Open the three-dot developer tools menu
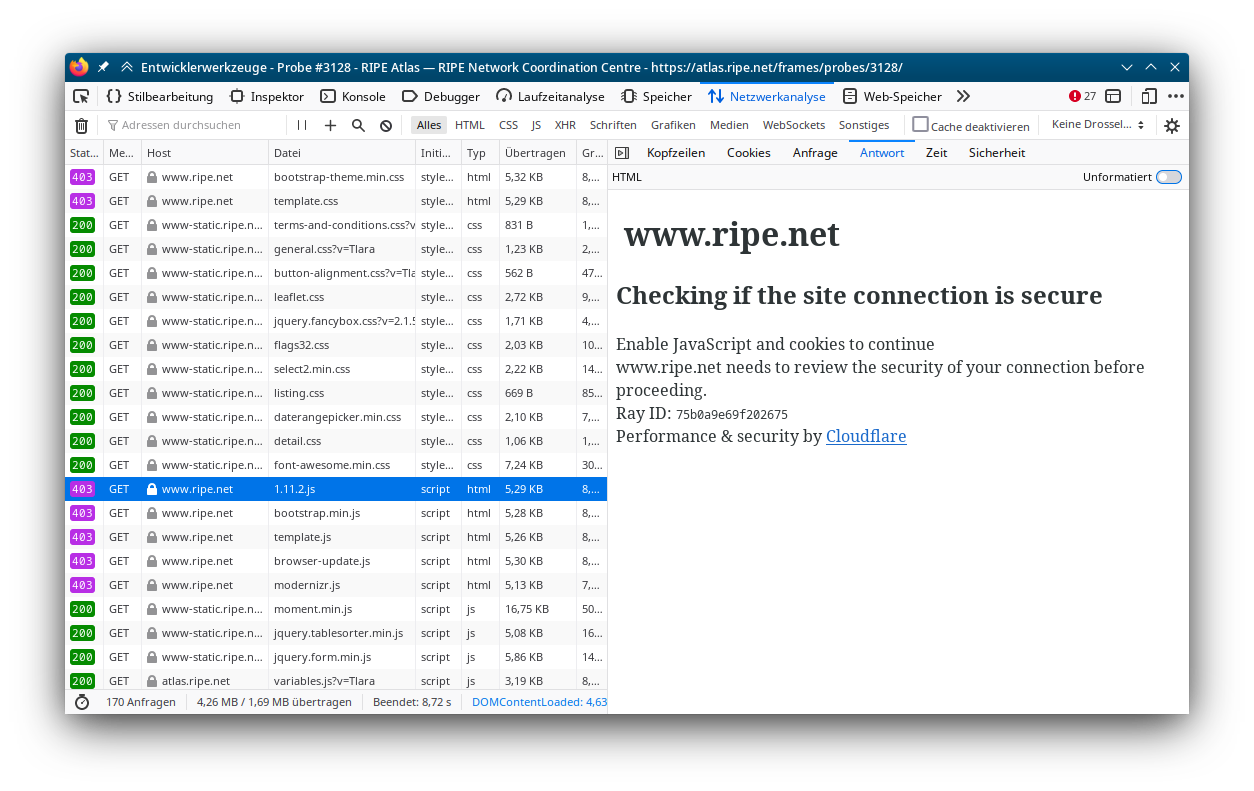 (x=1176, y=97)
